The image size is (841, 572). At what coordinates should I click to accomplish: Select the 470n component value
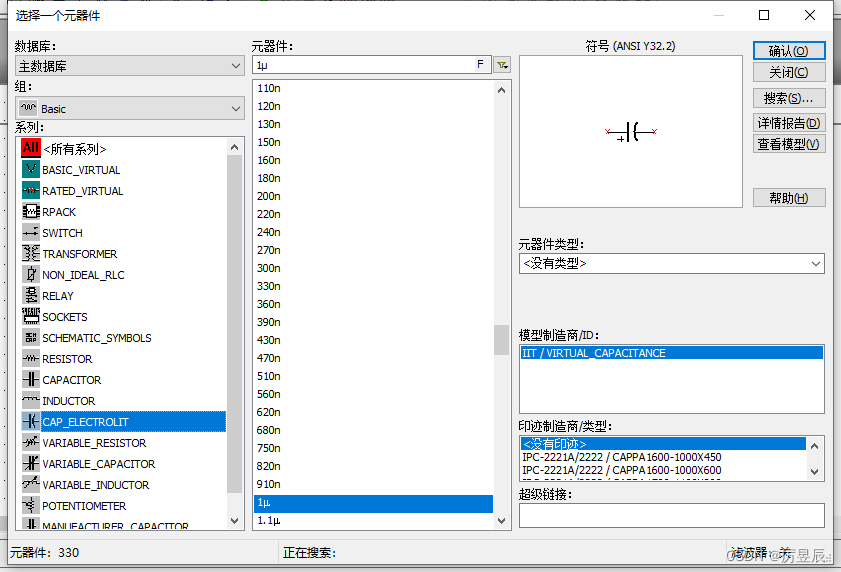[269, 358]
